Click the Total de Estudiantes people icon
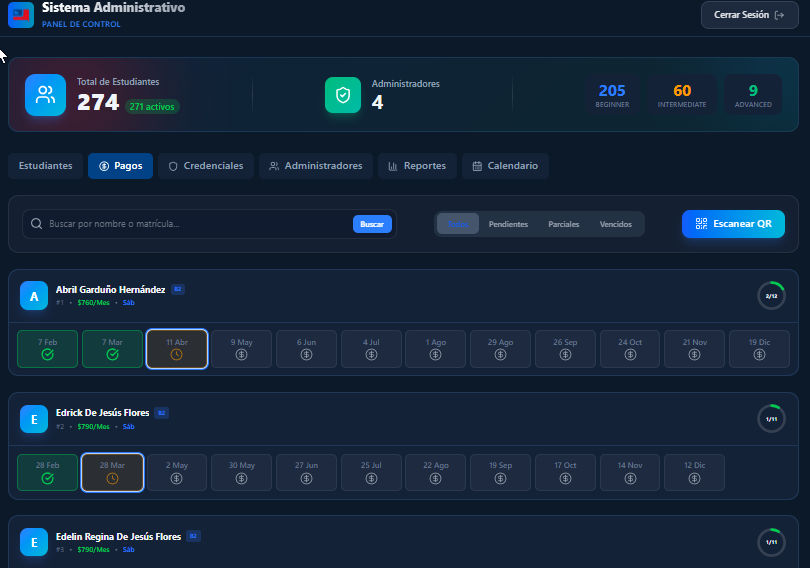 click(45, 95)
